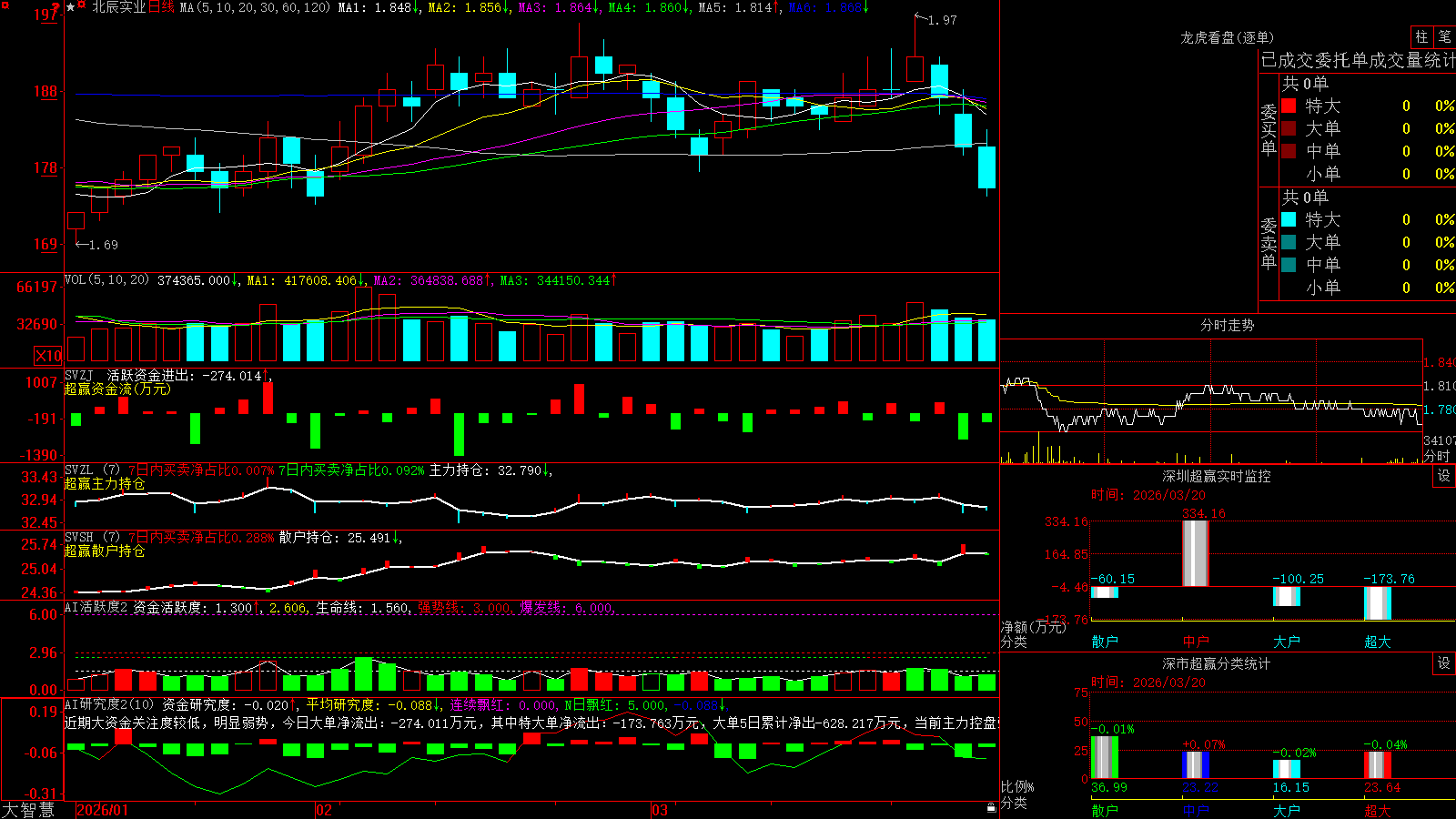1456x819 pixels.
Task: Click the 深市超赢分类统计 panel title
Action: pyautogui.click(x=1217, y=663)
